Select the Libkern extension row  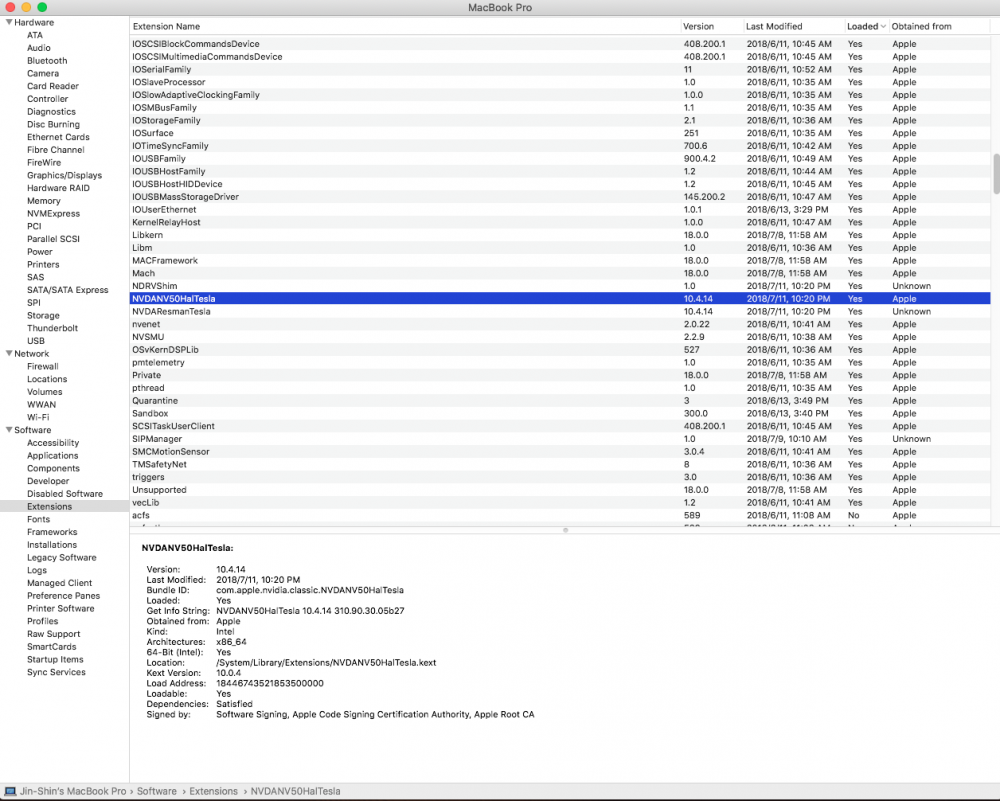(560, 235)
